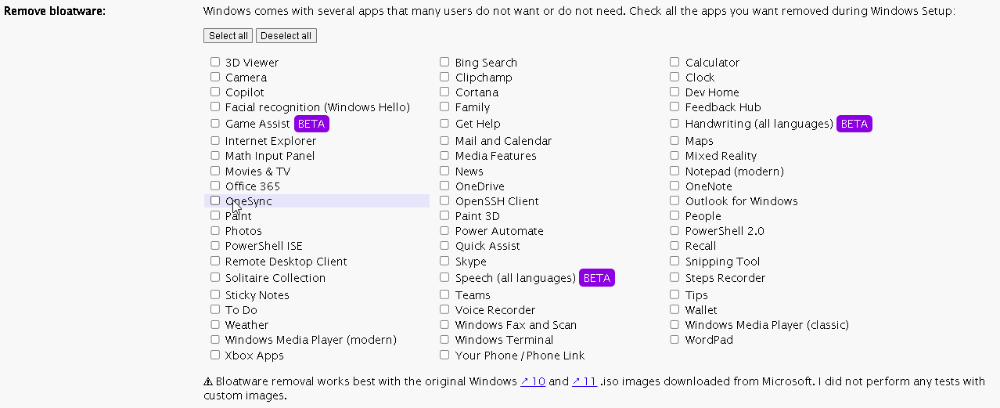Tick the Paint checkbox

click(x=215, y=215)
